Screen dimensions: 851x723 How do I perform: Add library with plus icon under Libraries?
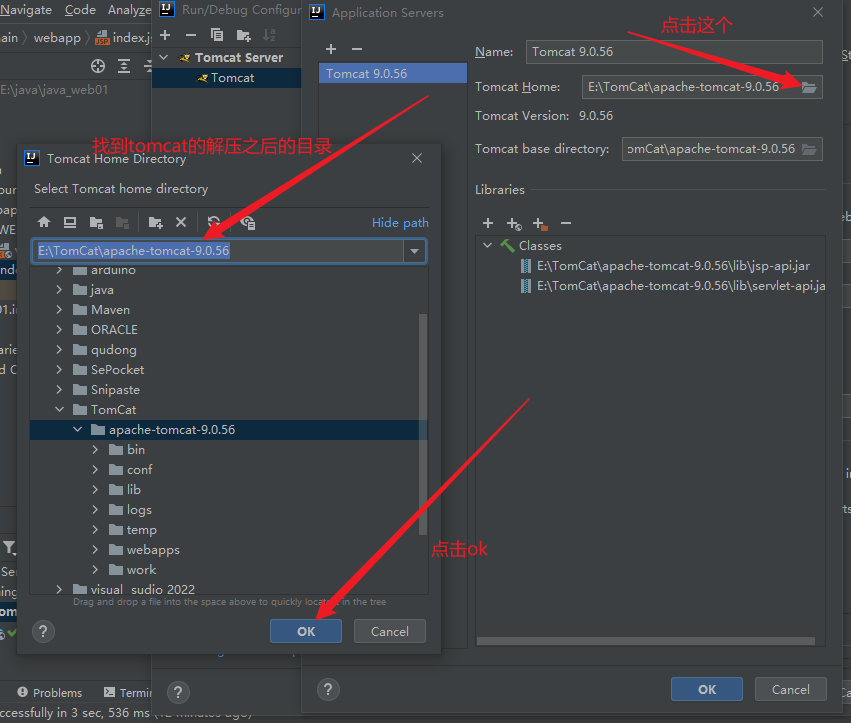point(488,223)
